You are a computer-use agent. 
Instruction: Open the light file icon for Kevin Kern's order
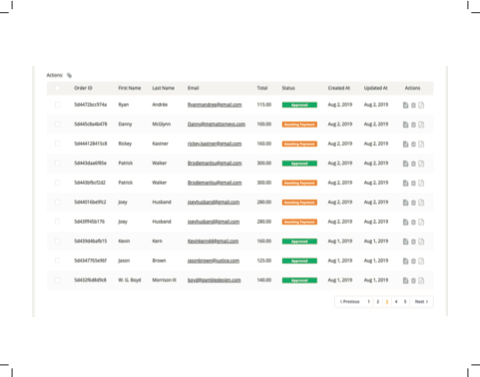tap(421, 241)
